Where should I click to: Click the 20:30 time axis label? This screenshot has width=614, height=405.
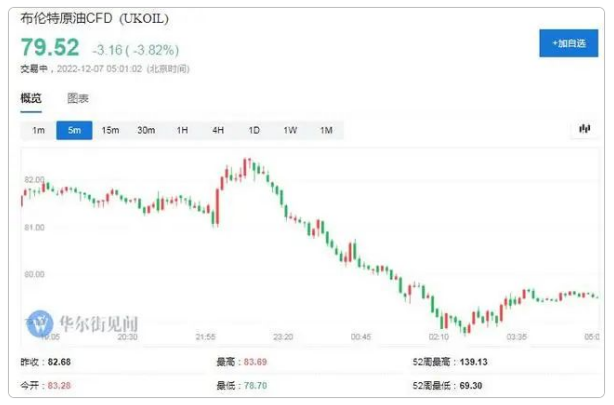click(128, 337)
